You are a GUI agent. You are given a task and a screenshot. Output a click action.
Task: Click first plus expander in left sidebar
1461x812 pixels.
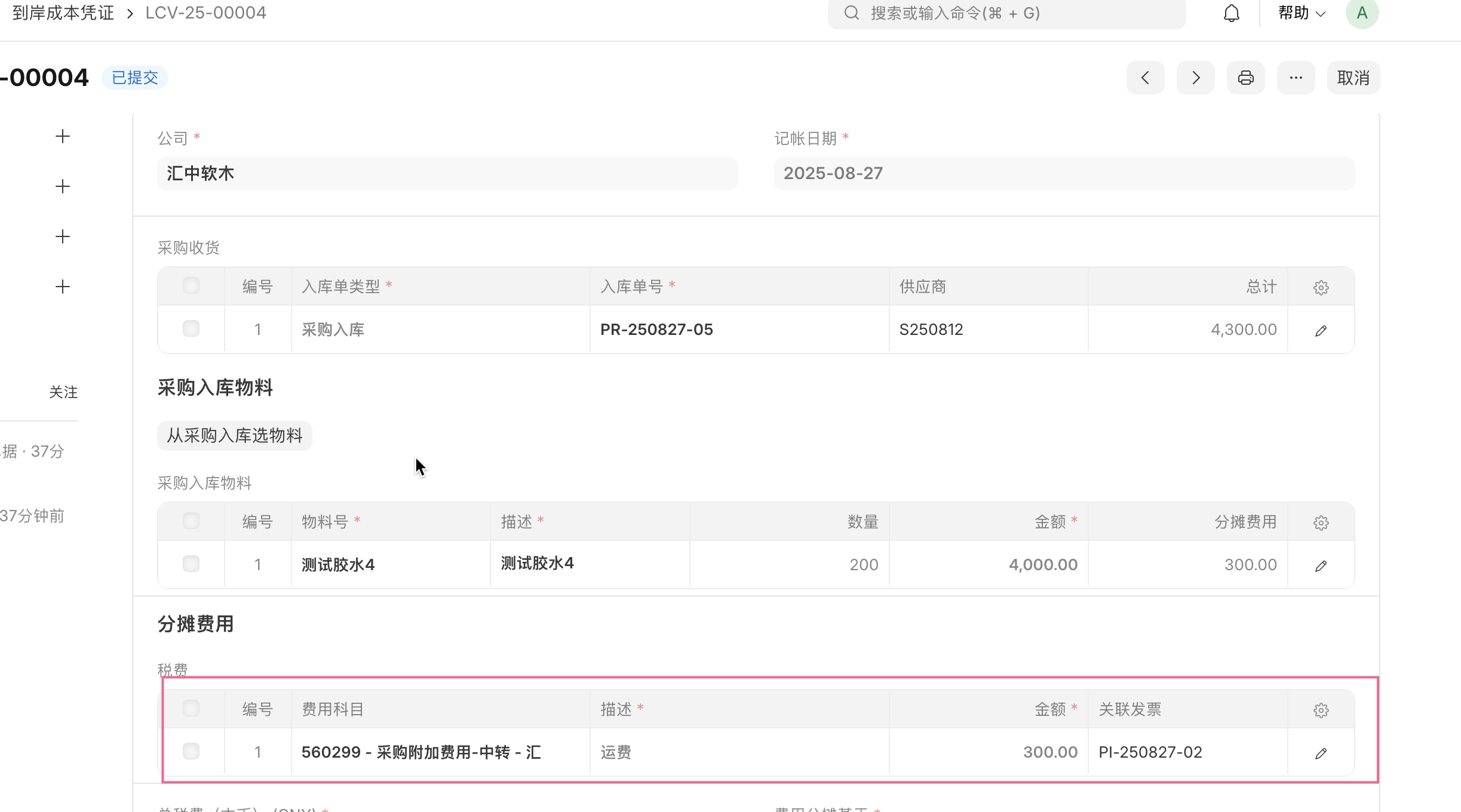coord(63,136)
